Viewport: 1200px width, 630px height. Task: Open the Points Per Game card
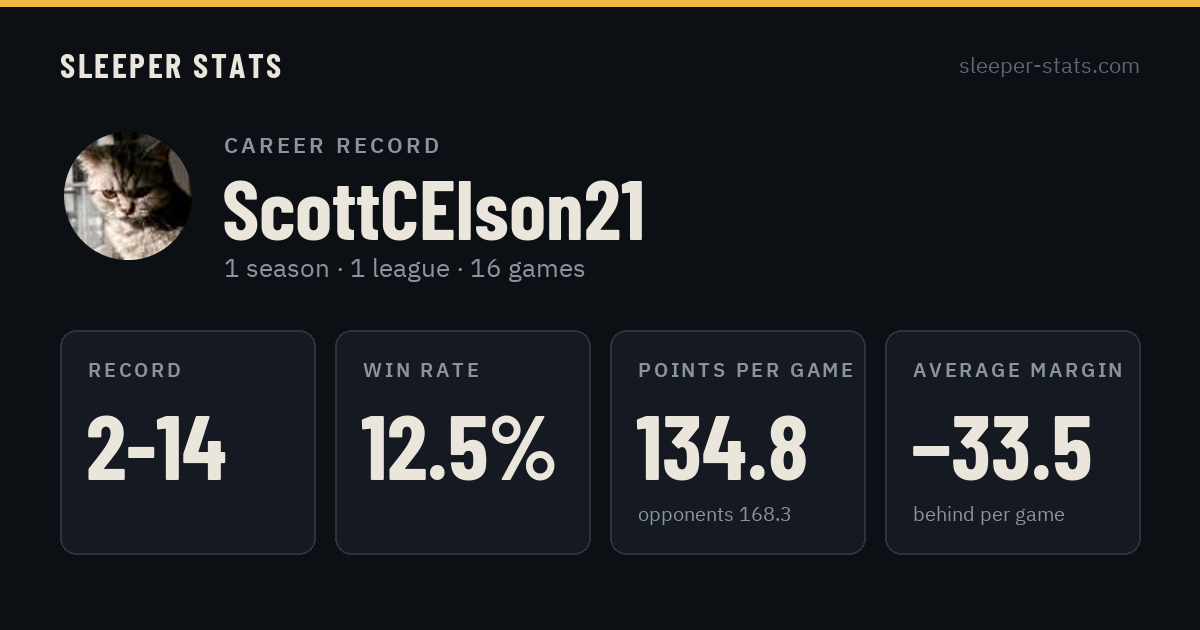(x=738, y=442)
